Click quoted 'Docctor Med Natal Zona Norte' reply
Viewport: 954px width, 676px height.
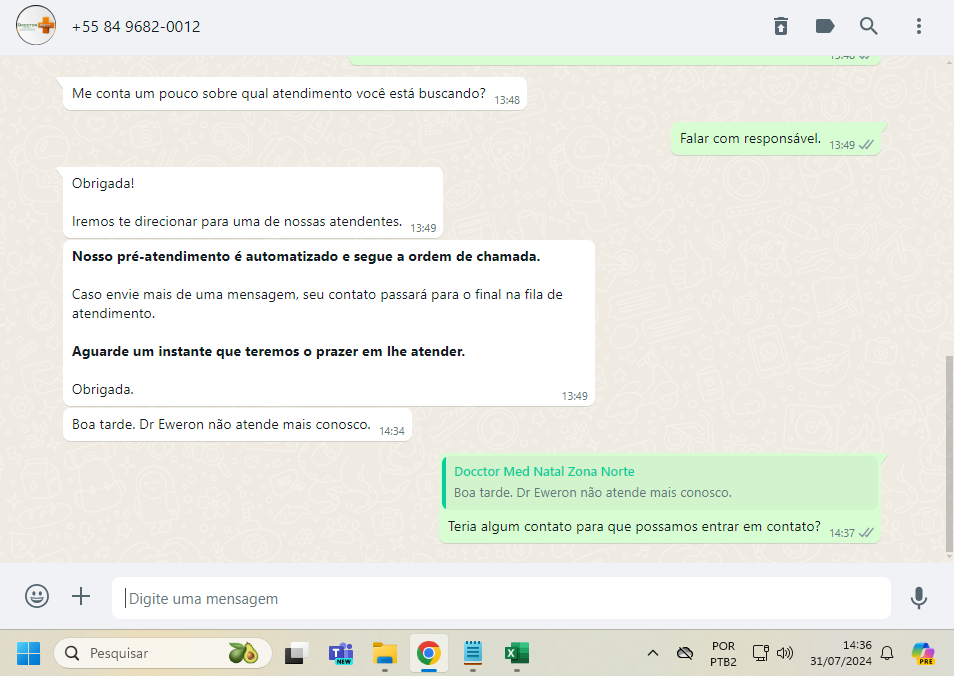tap(660, 482)
